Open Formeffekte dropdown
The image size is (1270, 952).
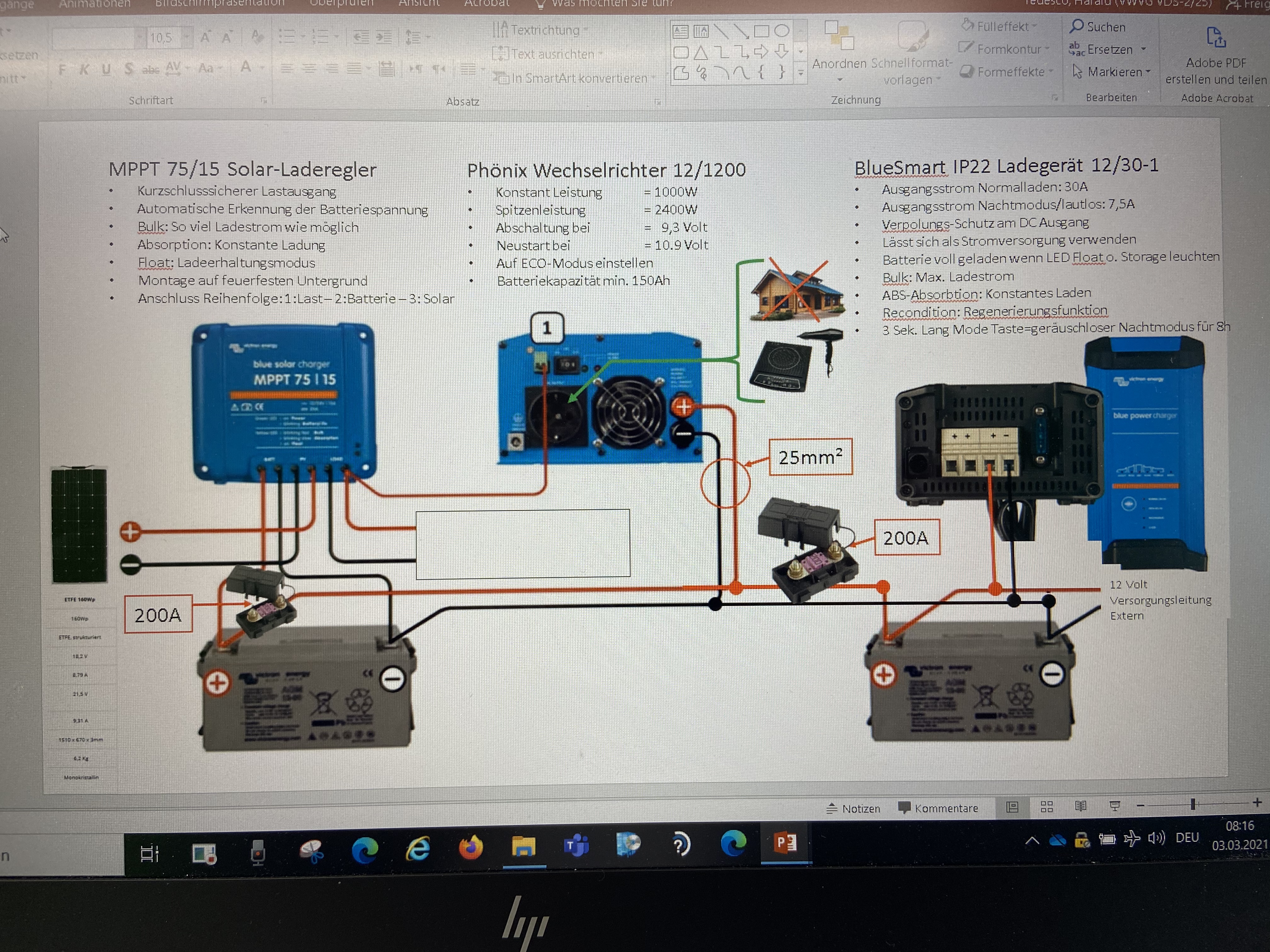[x=1006, y=72]
